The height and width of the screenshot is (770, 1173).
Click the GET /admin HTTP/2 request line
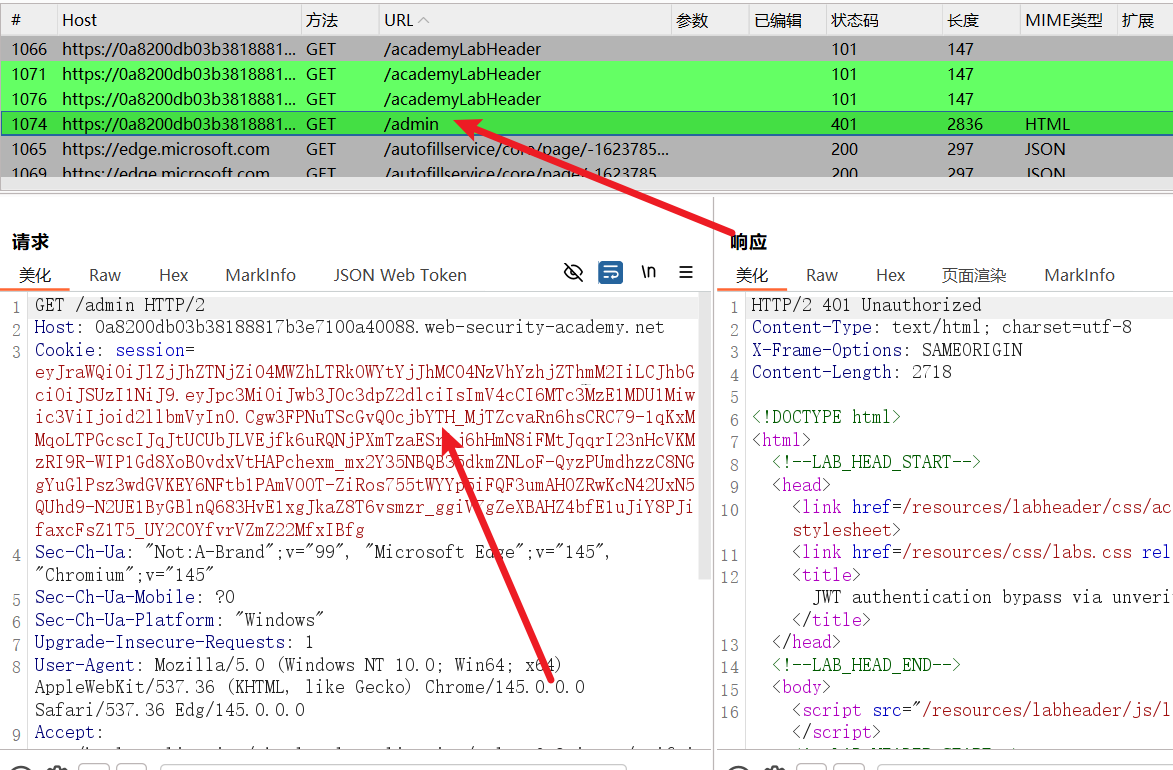coord(120,305)
